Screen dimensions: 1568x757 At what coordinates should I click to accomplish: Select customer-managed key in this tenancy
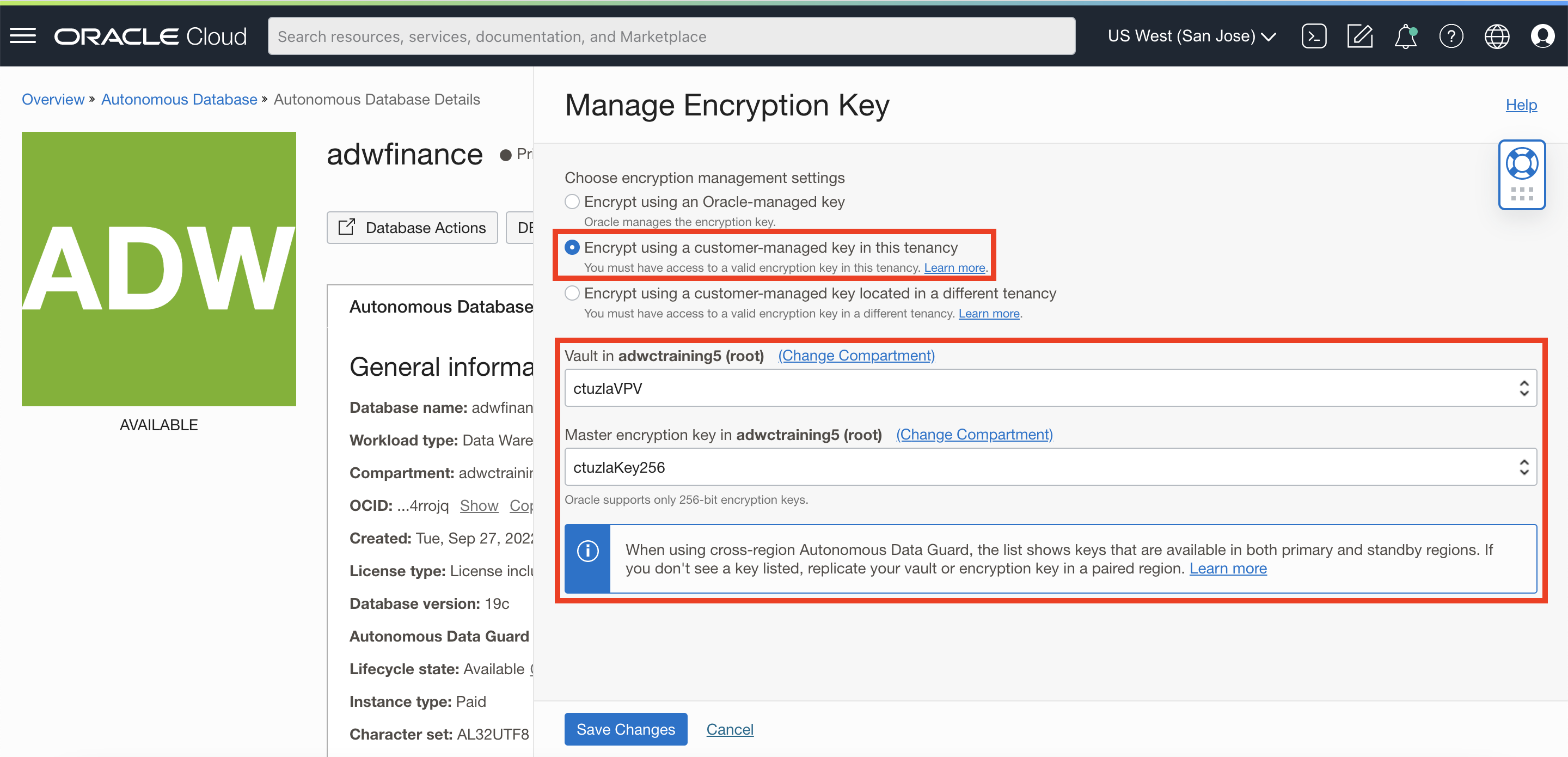pos(573,247)
